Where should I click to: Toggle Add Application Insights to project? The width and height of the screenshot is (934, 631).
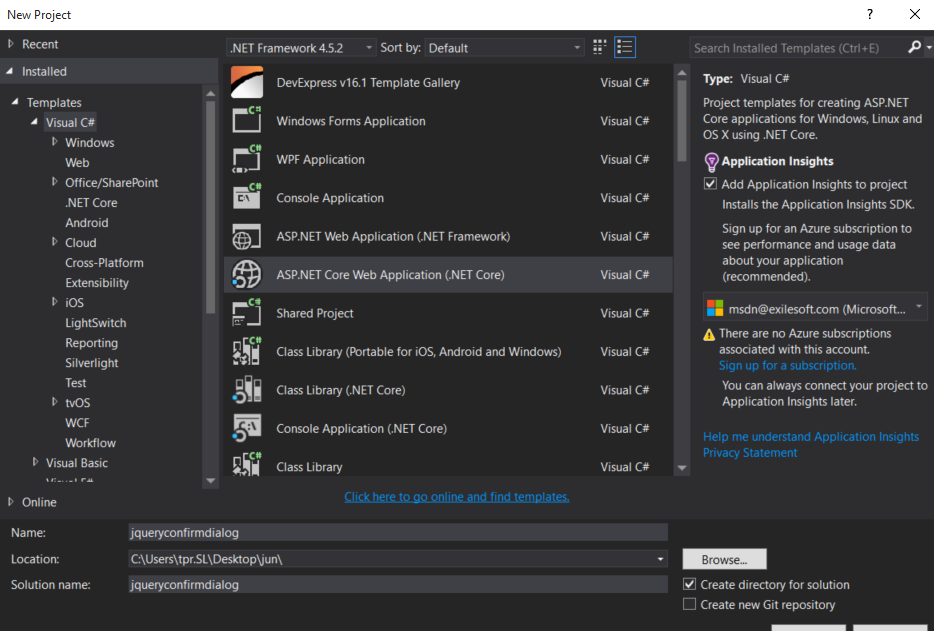point(710,184)
